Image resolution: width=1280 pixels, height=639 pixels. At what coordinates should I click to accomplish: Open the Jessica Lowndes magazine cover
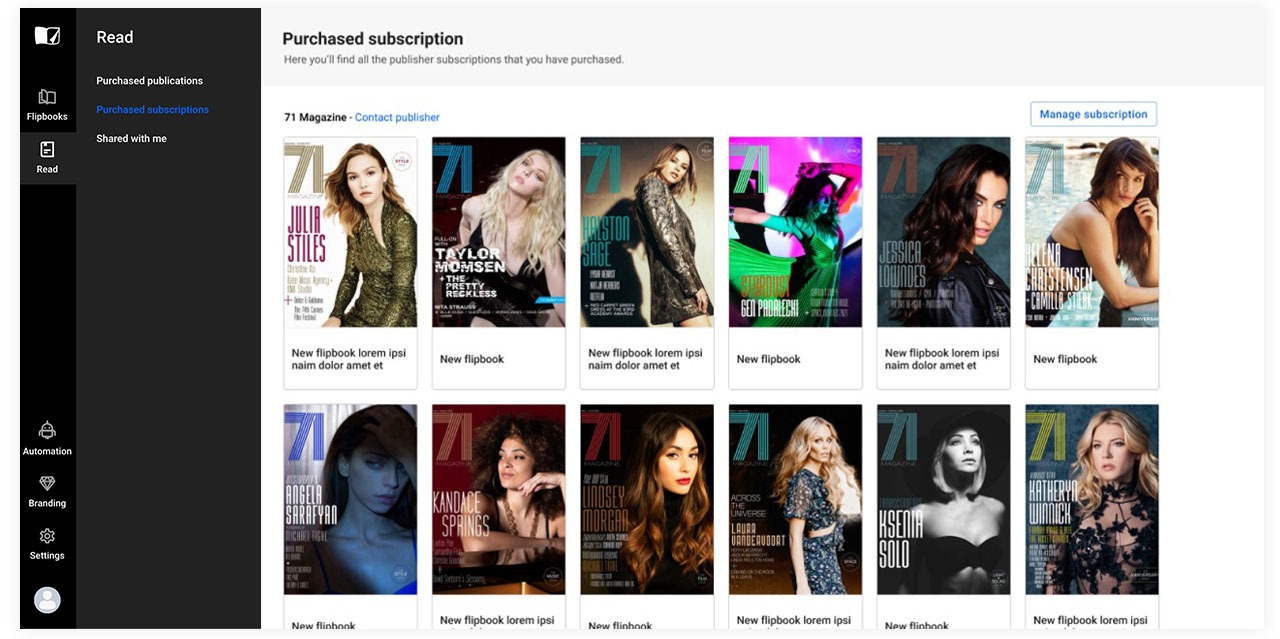(x=943, y=232)
